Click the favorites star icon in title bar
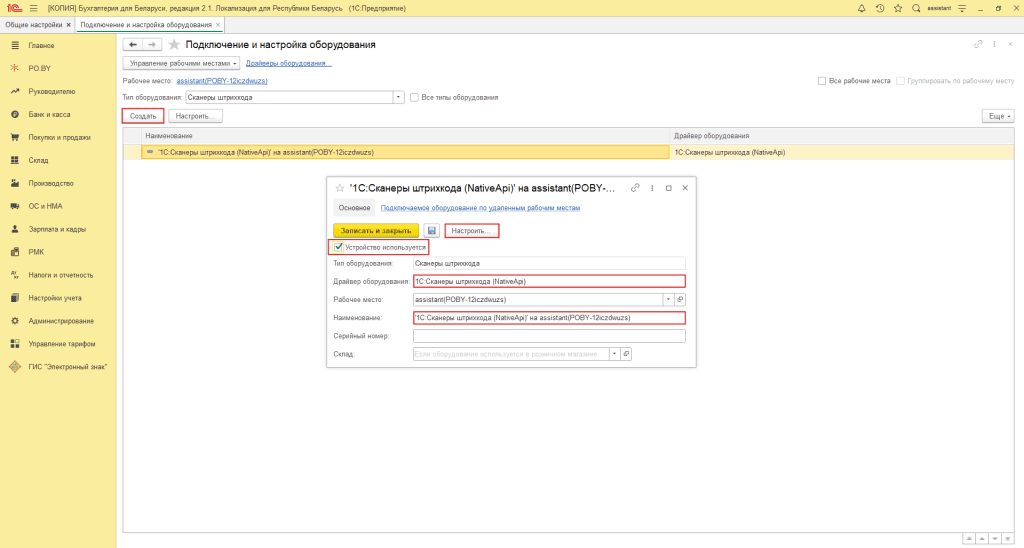This screenshot has height=548, width=1024. (x=897, y=8)
